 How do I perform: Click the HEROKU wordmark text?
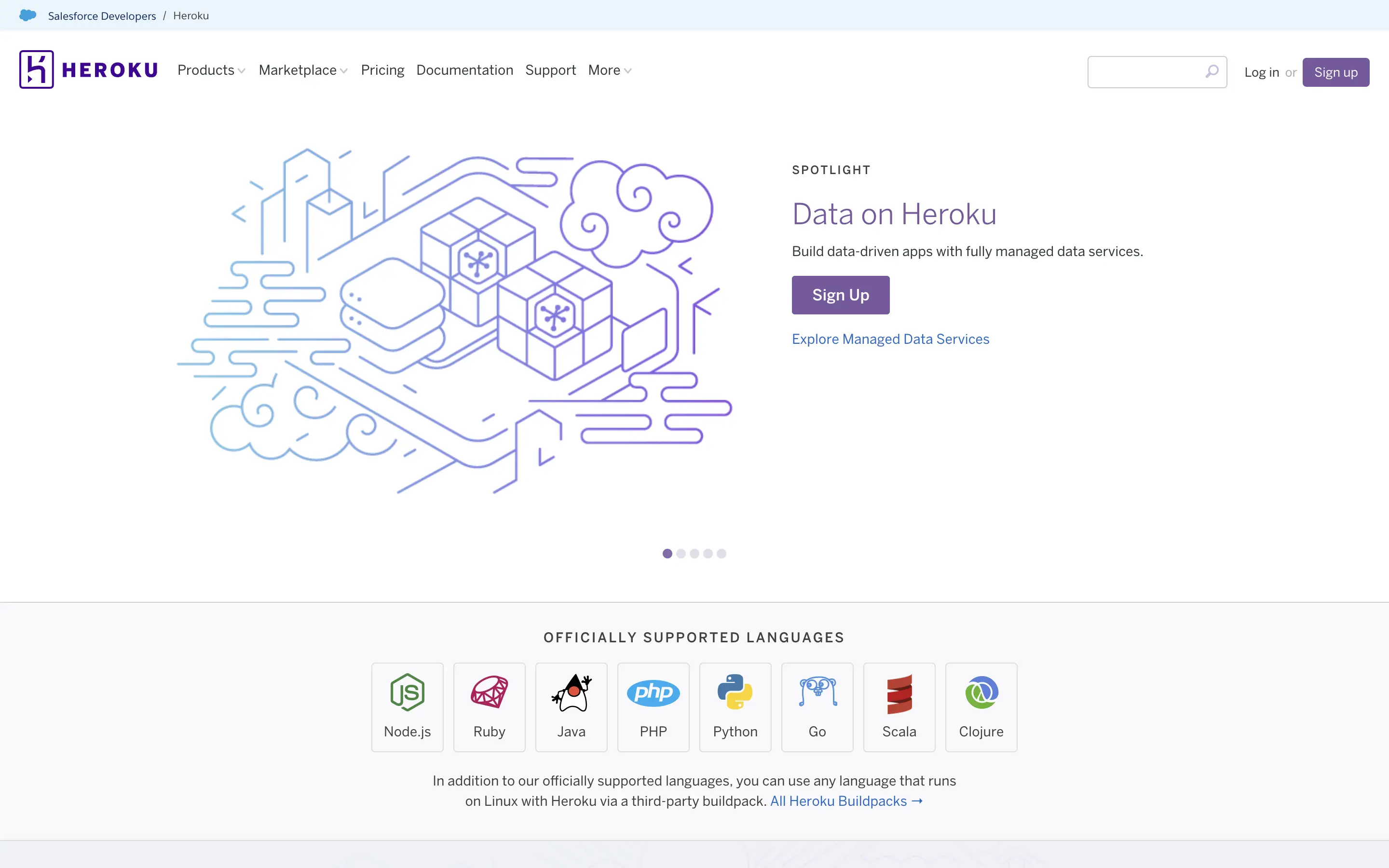(x=109, y=70)
